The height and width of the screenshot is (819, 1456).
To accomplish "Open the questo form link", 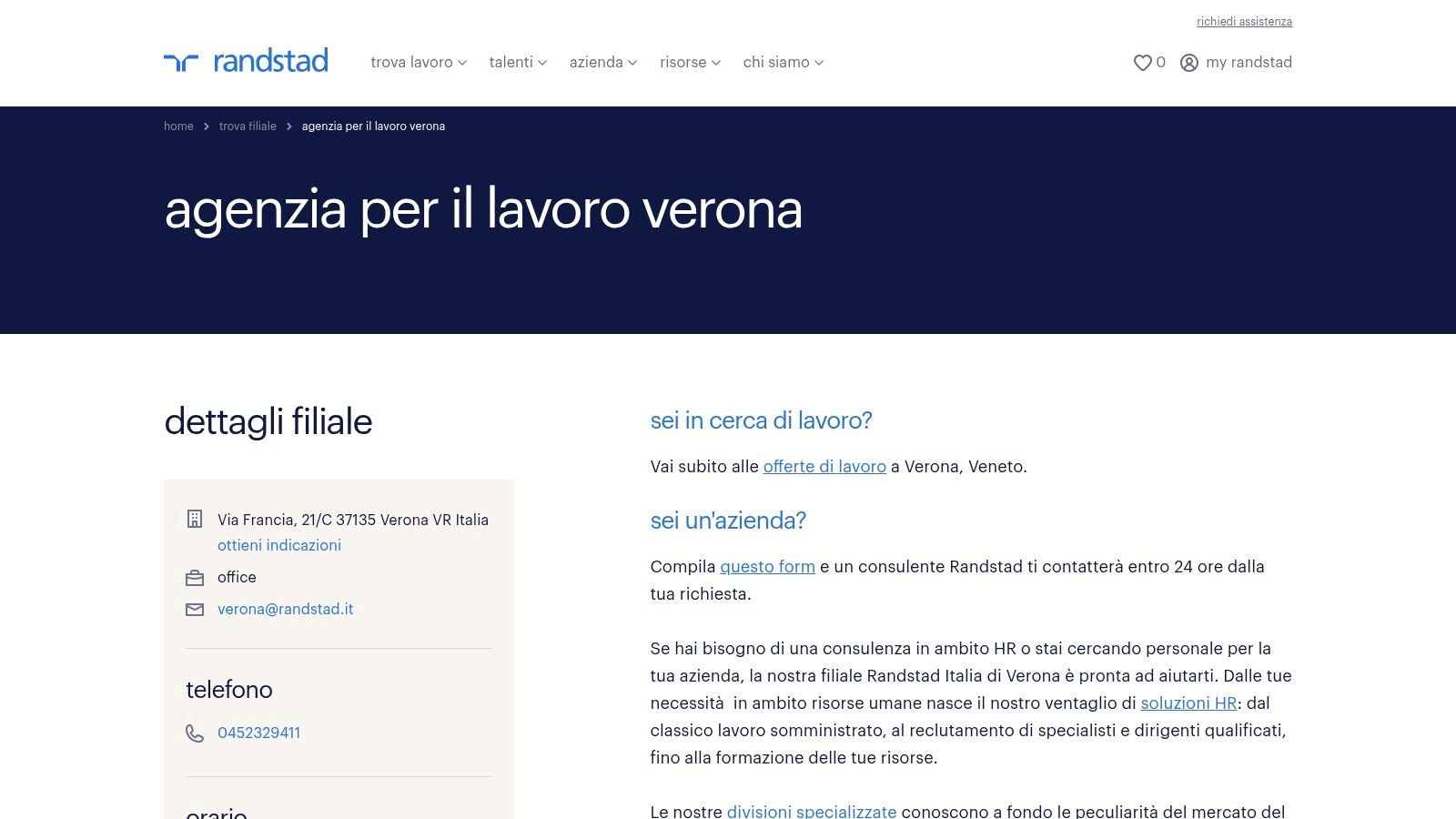I will 767,566.
